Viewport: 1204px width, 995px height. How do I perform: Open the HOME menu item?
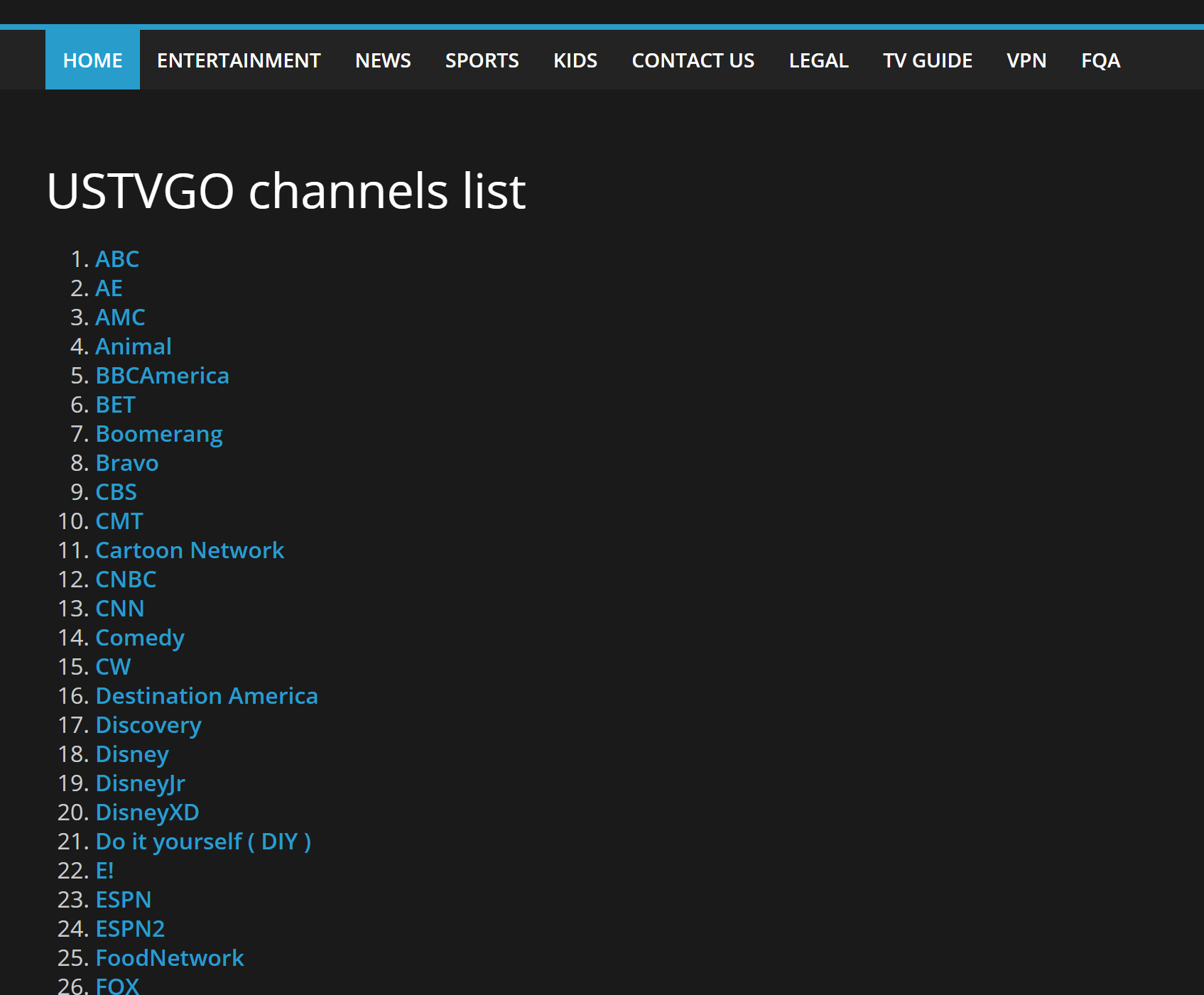(92, 60)
